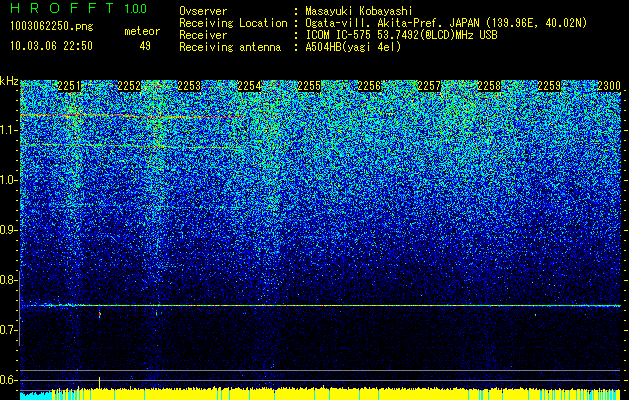Screen dimensions: 629x400
Task: Click the 2258 time marker
Action: [x=489, y=86]
